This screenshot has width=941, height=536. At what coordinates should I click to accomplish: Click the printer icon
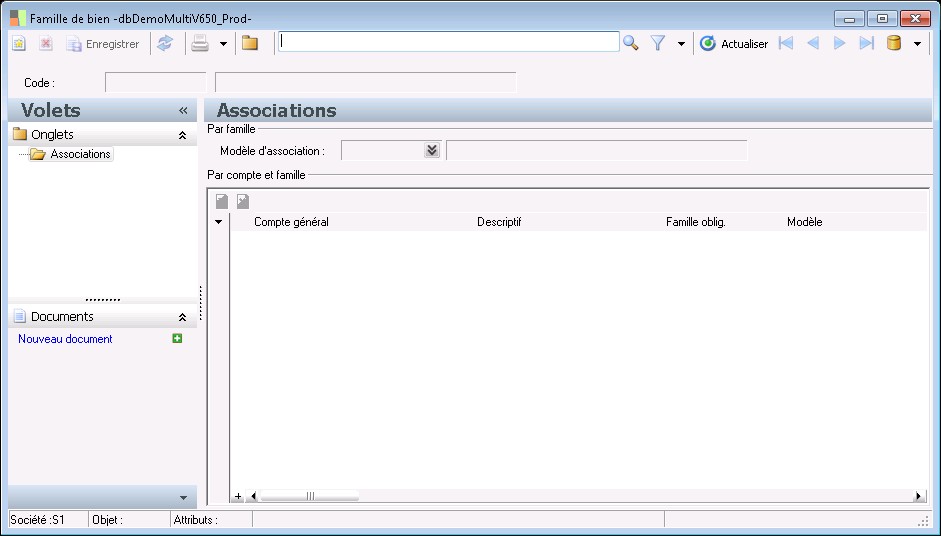(x=200, y=43)
